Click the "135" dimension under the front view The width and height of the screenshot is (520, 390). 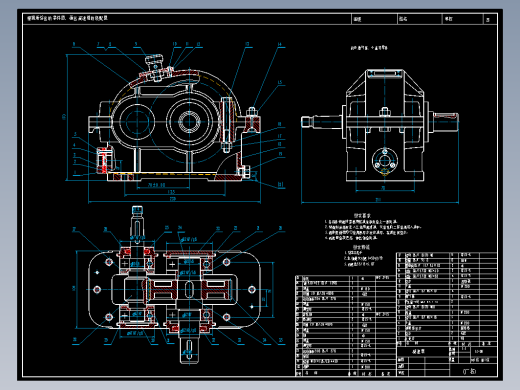pyautogui.click(x=171, y=192)
